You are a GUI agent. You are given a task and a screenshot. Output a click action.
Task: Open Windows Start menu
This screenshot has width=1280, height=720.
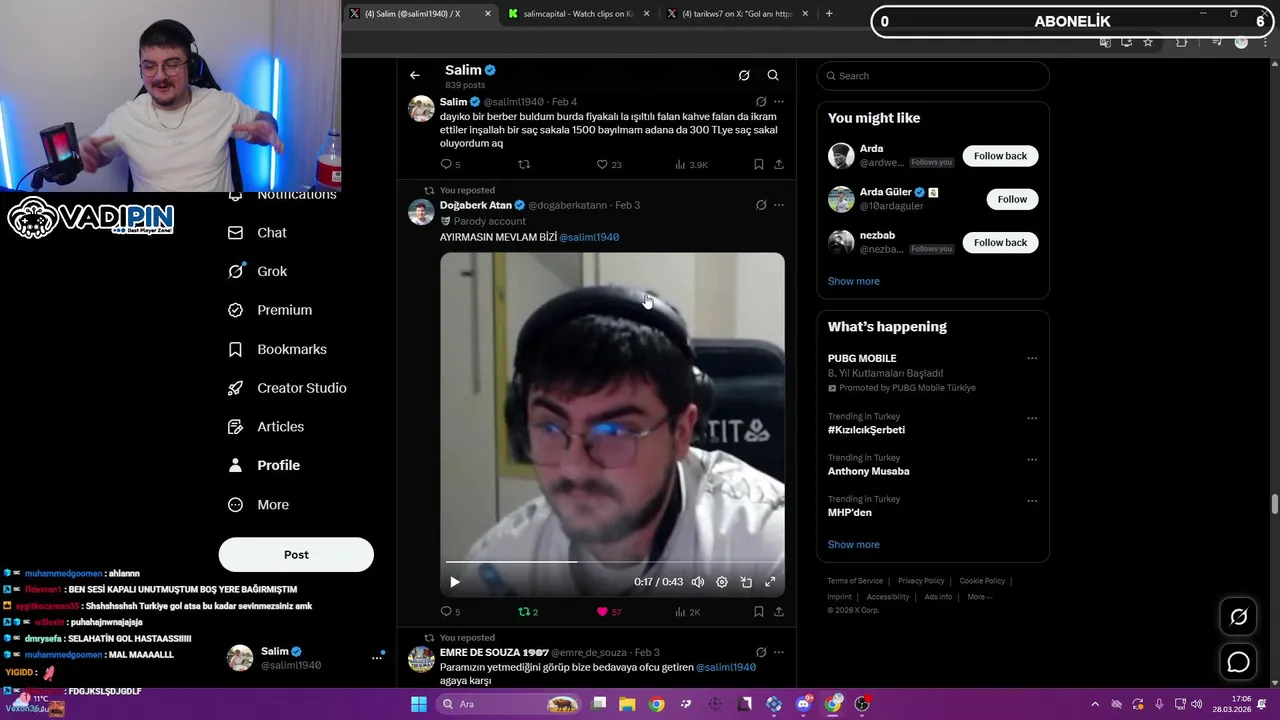click(x=418, y=704)
